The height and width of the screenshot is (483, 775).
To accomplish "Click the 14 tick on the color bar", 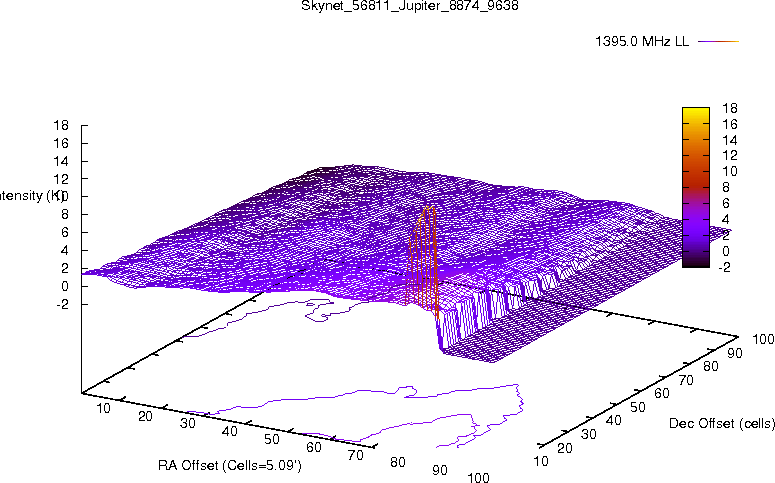I will pyautogui.click(x=730, y=140).
